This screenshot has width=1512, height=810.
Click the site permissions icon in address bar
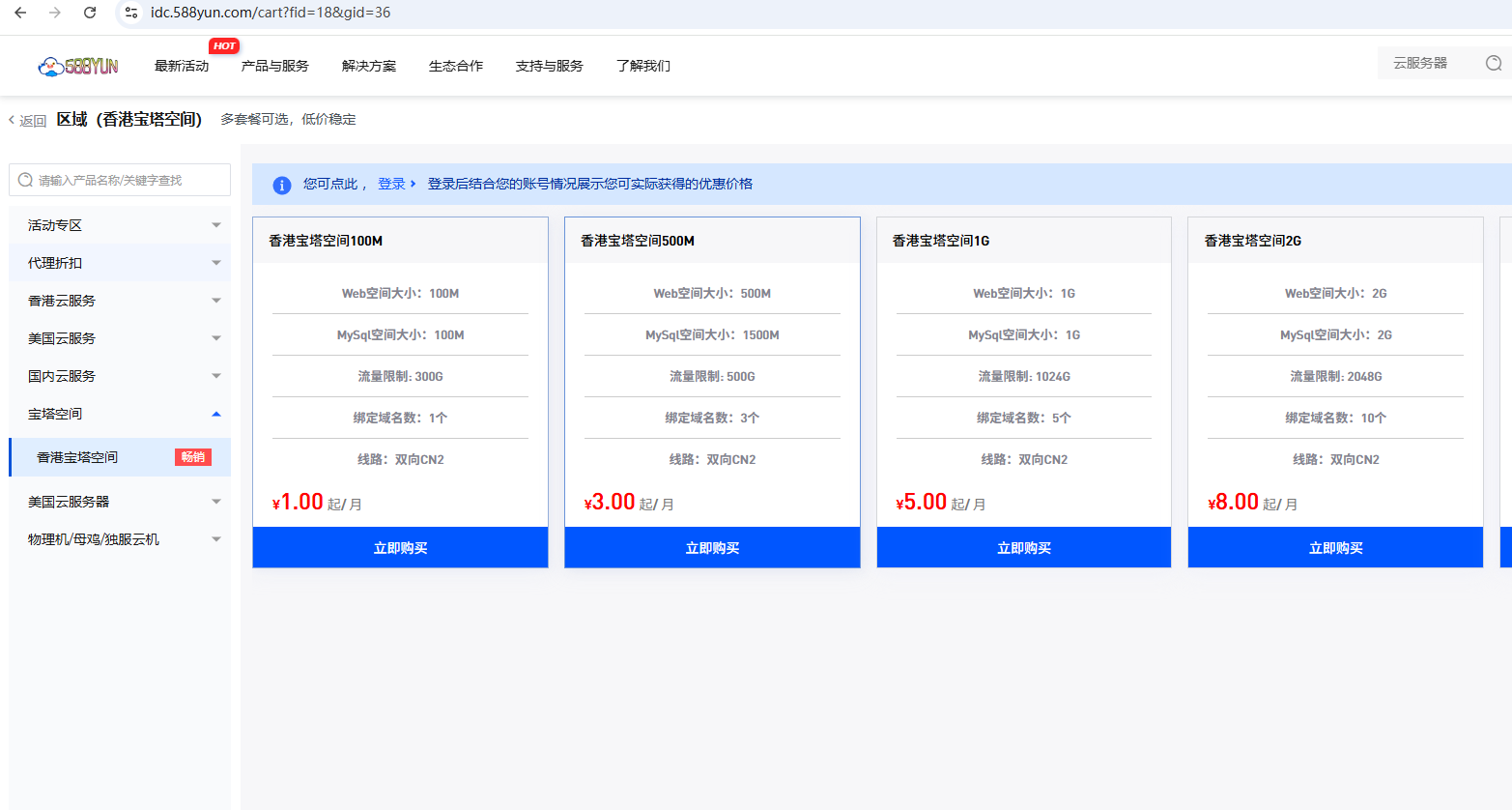pyautogui.click(x=130, y=14)
